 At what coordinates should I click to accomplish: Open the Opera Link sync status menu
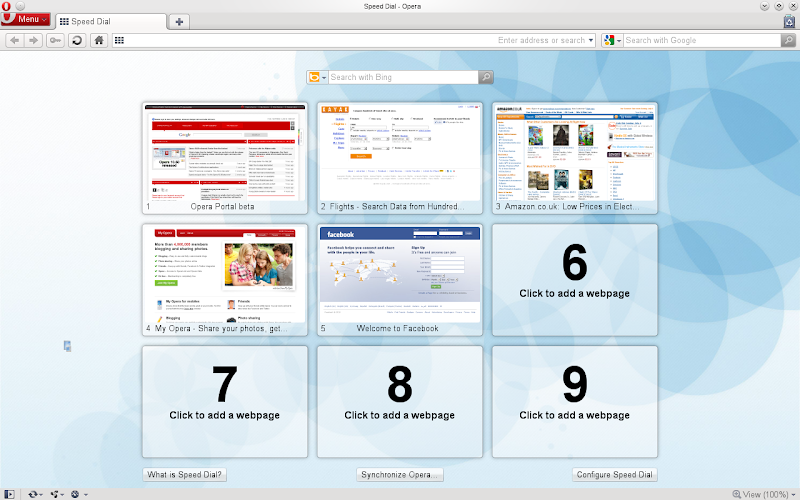[35, 494]
